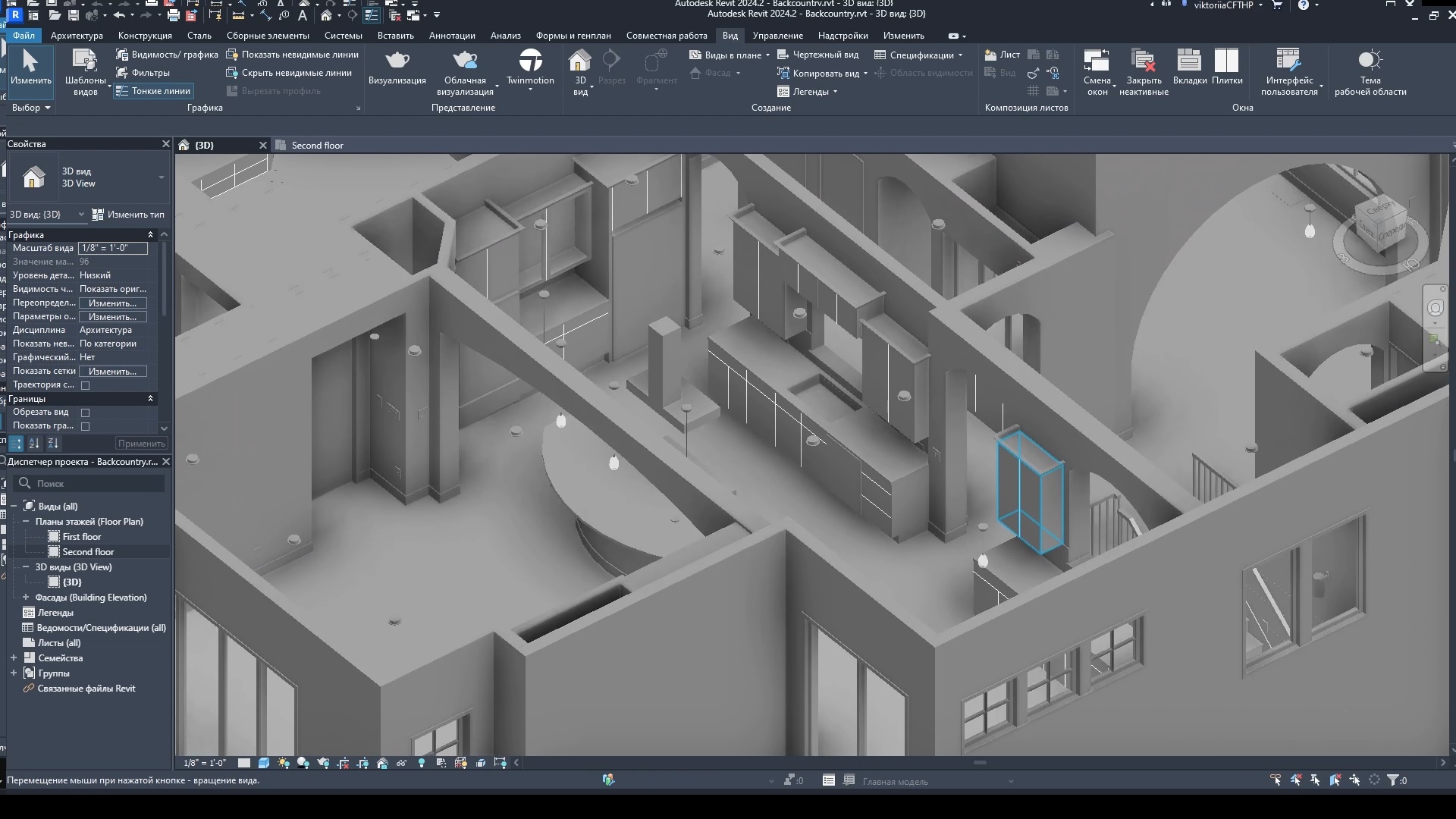The width and height of the screenshot is (1456, 819).
Task: Open the Architecture ribbon tab
Action: coord(77,36)
